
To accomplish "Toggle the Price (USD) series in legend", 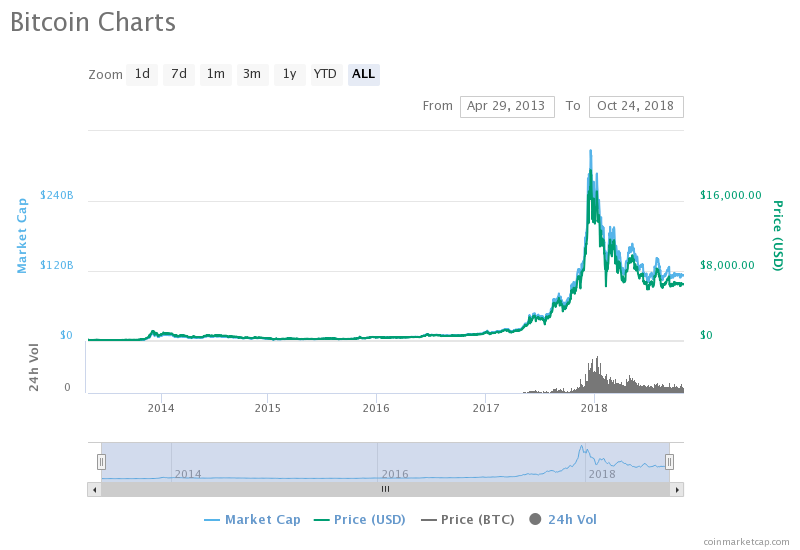I will point(360,520).
